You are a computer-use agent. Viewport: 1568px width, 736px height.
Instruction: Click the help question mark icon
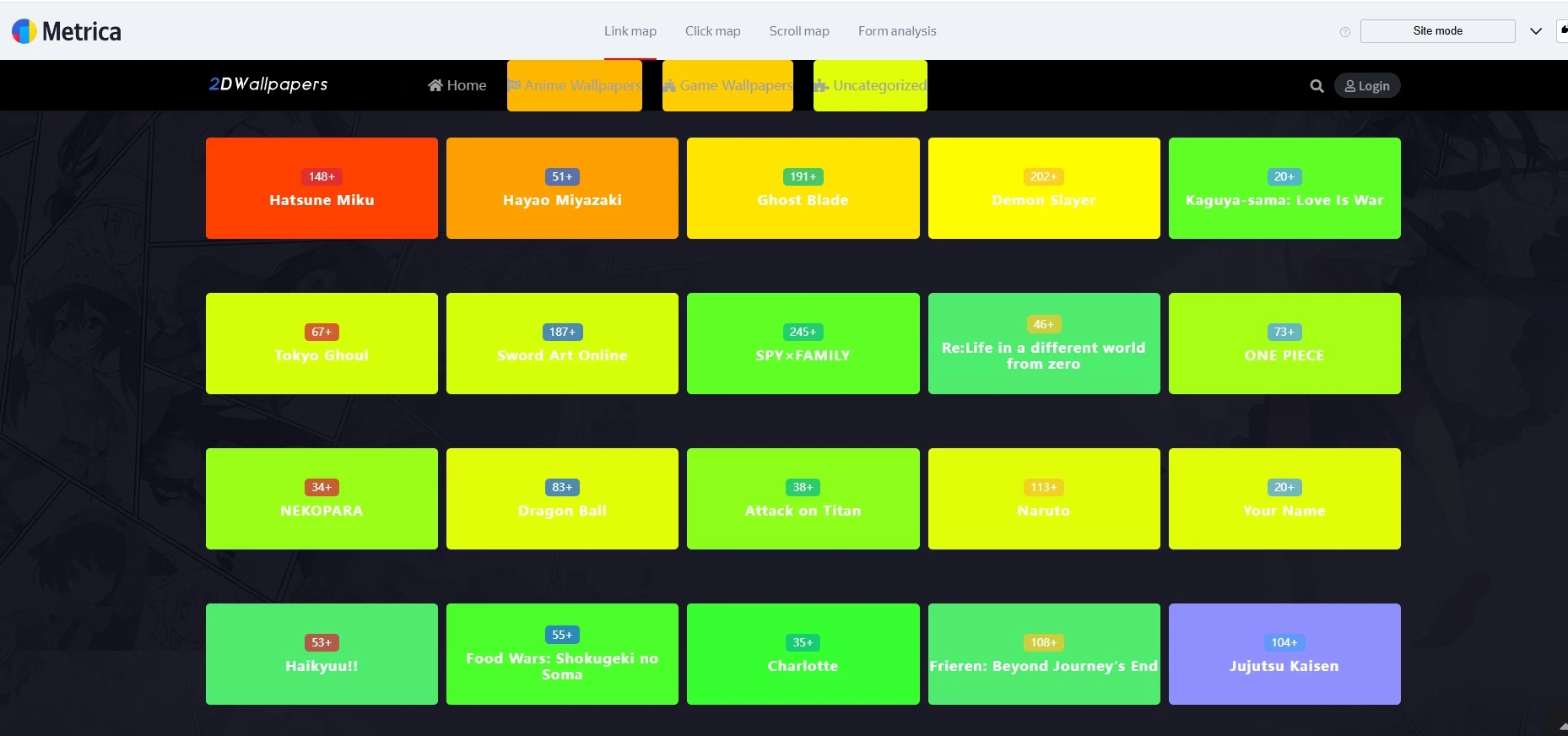(x=1345, y=32)
